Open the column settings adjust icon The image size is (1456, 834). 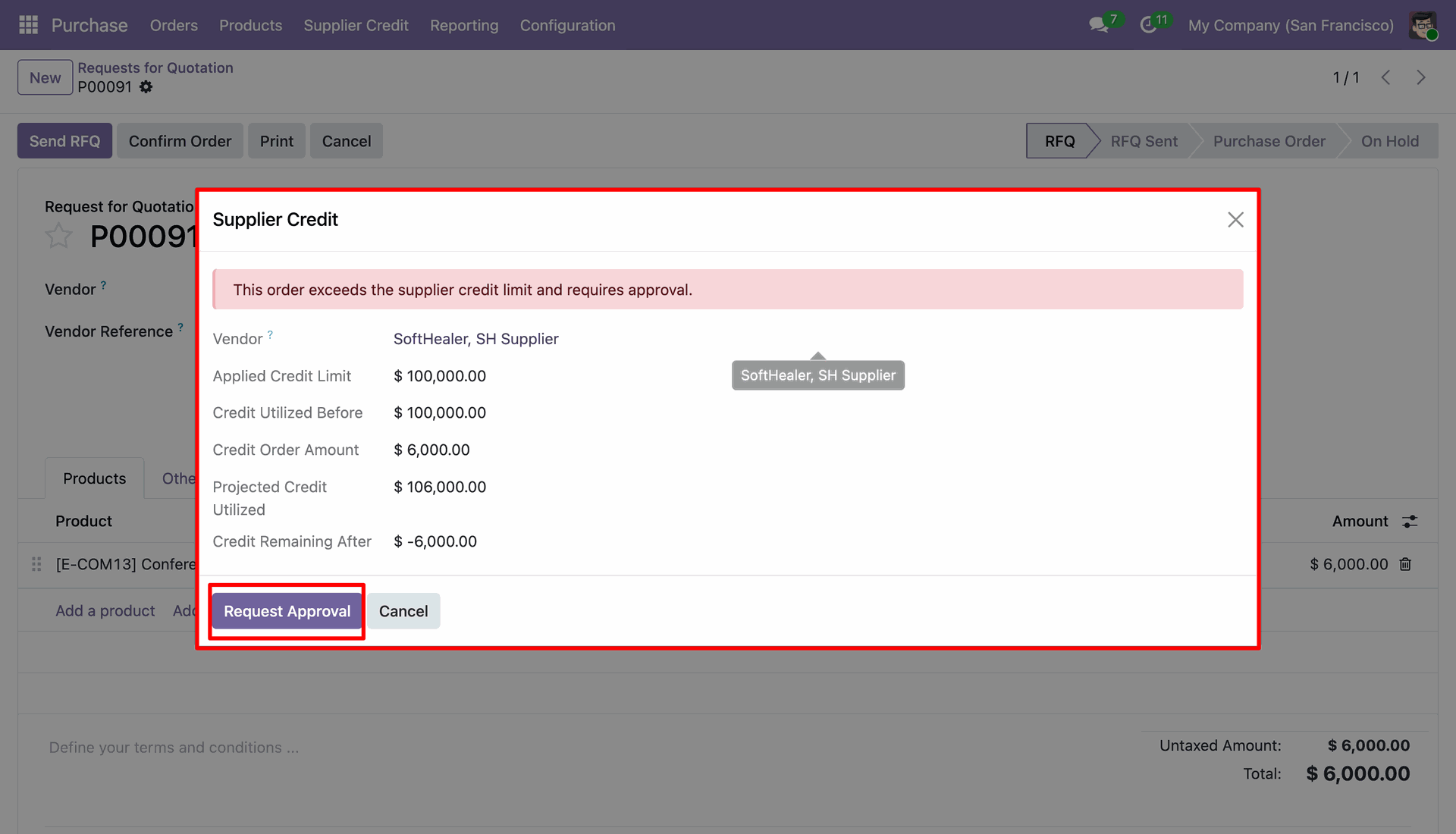(1410, 522)
